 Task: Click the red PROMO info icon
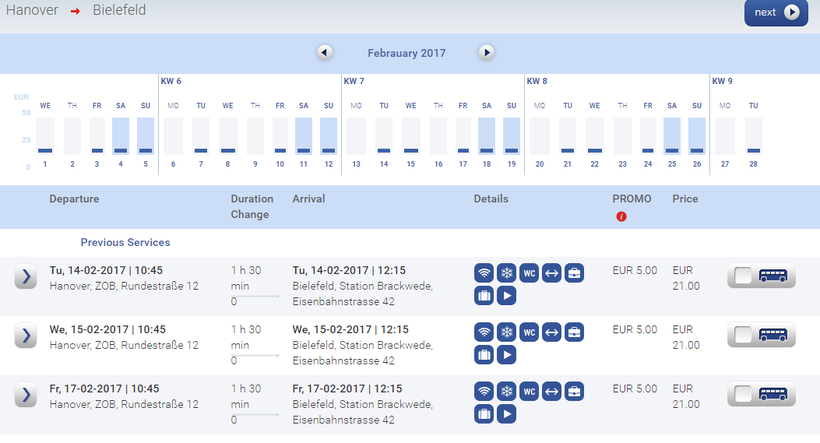click(x=621, y=217)
